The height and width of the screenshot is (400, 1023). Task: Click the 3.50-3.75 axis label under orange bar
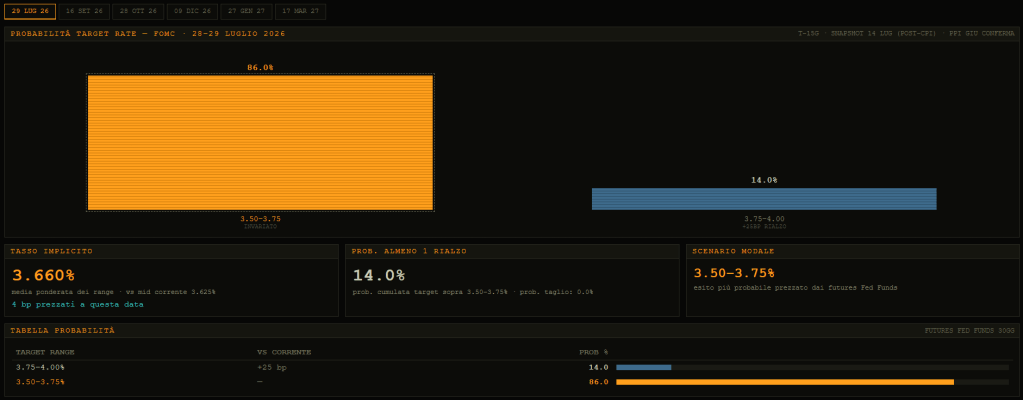click(260, 219)
